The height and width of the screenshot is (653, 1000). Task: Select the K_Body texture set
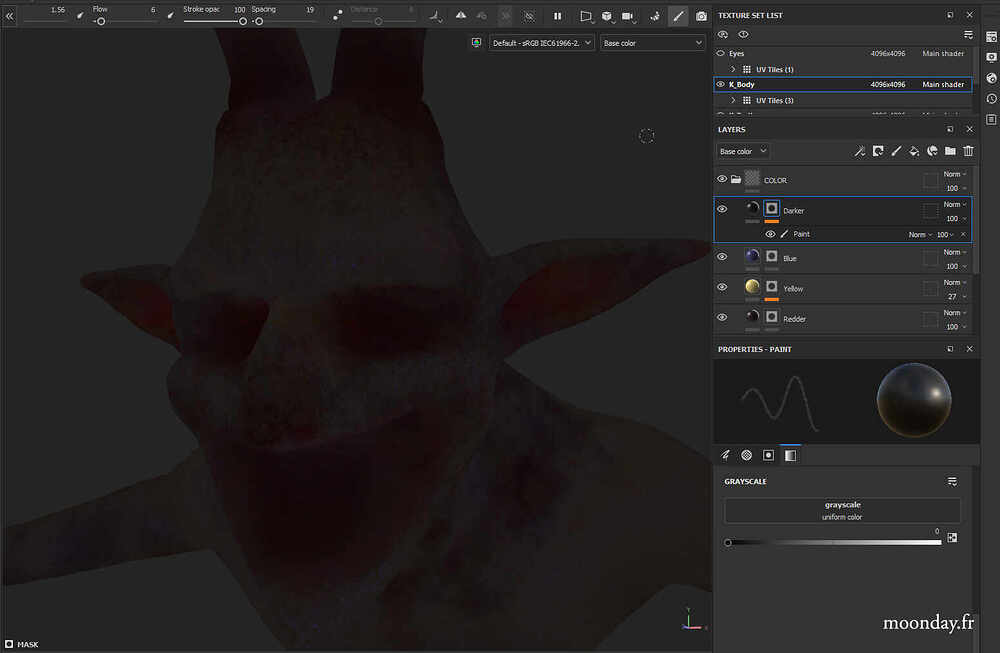coord(842,84)
